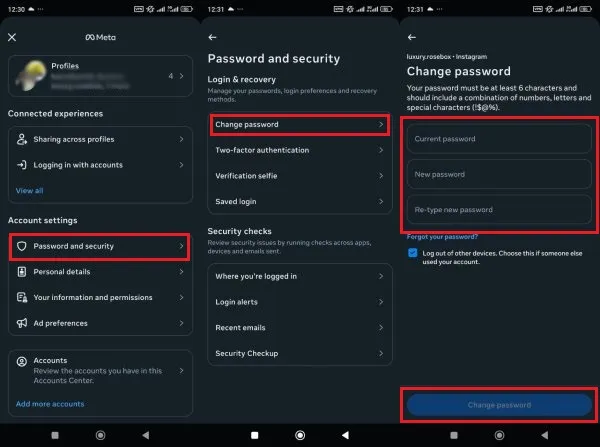Expand Change password row chevron
The width and height of the screenshot is (600, 447).
381,124
